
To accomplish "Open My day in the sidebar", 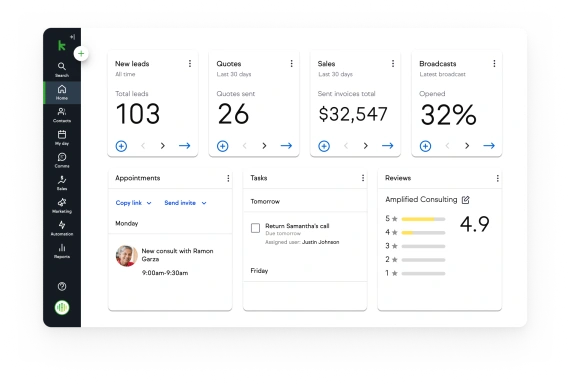I will coord(62,138).
